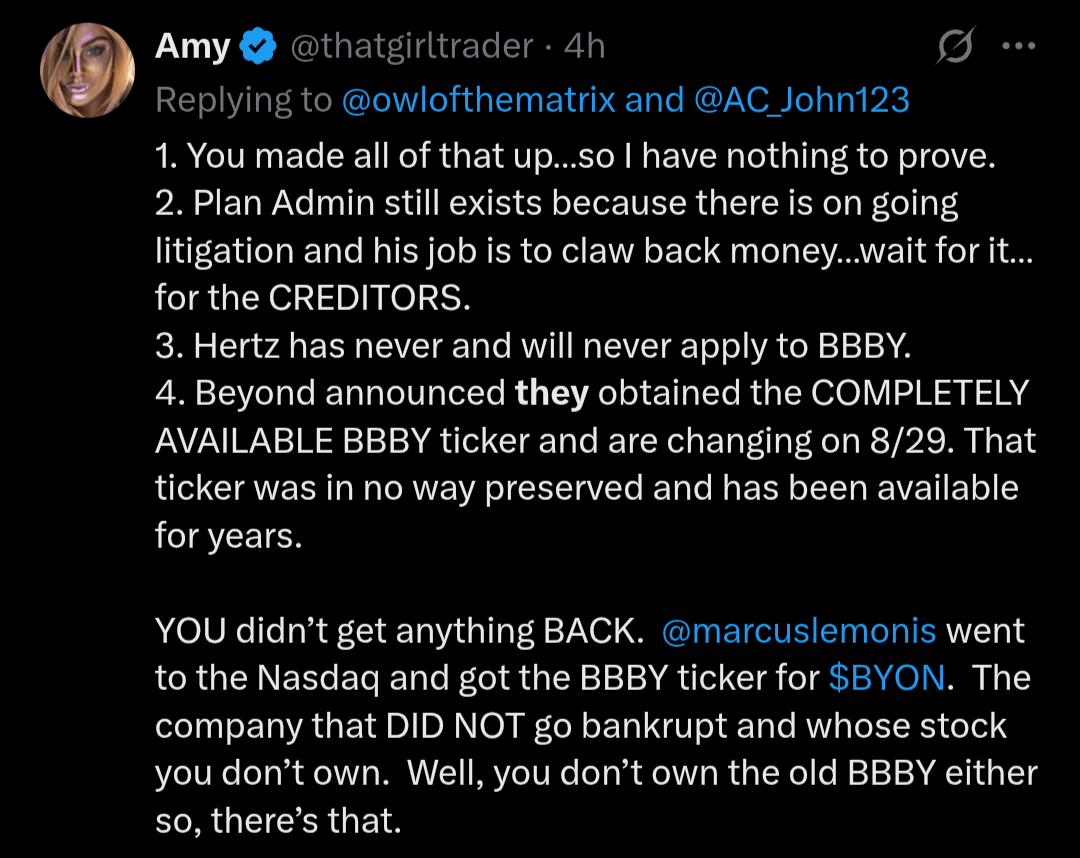This screenshot has width=1080, height=858.
Task: Open the 4h timestamp link
Action: pos(584,46)
